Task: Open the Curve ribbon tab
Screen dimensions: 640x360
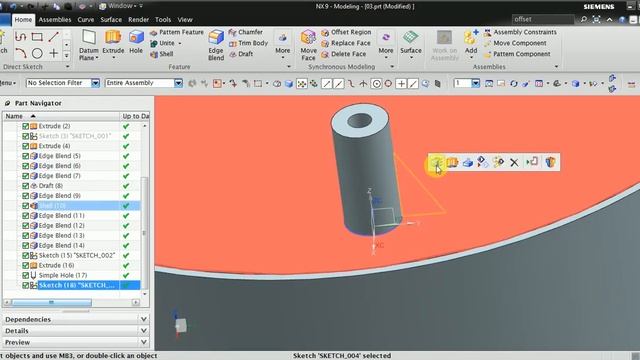Action: (85, 20)
